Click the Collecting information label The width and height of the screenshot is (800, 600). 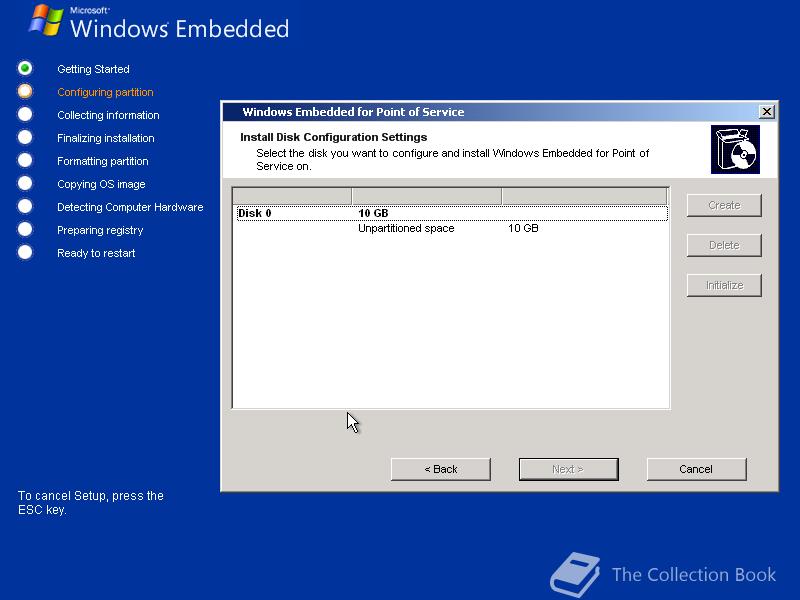coord(108,115)
